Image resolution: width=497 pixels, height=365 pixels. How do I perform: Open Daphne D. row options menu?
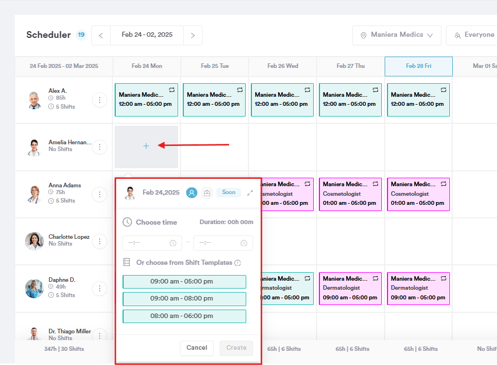coord(99,288)
